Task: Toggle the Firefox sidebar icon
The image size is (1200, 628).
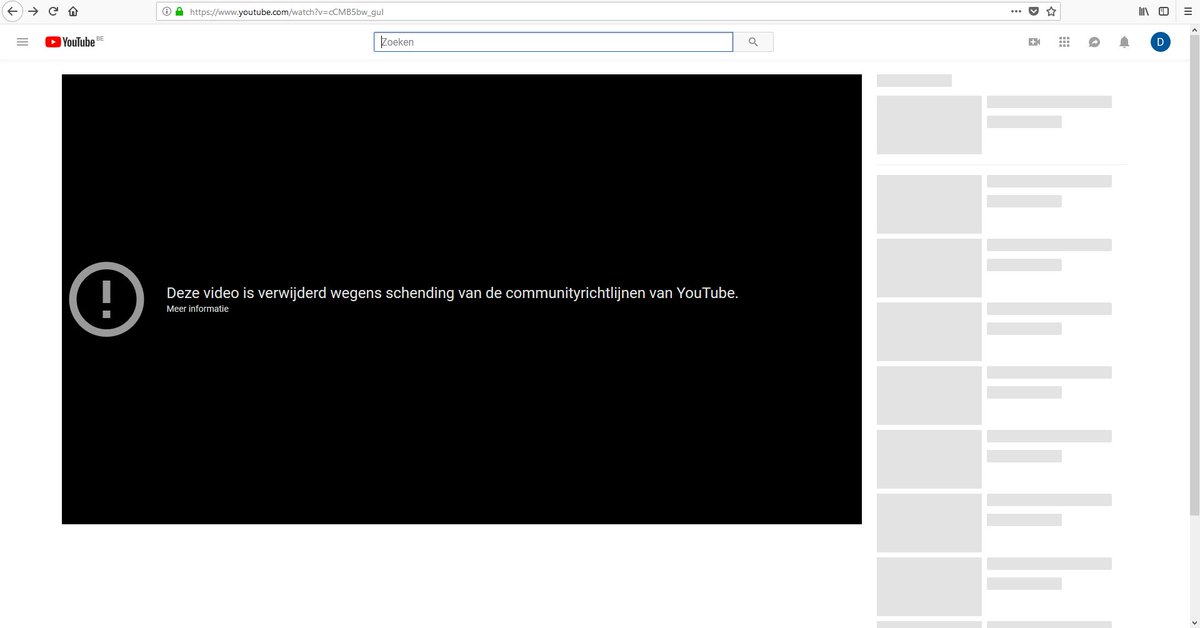Action: (1163, 12)
